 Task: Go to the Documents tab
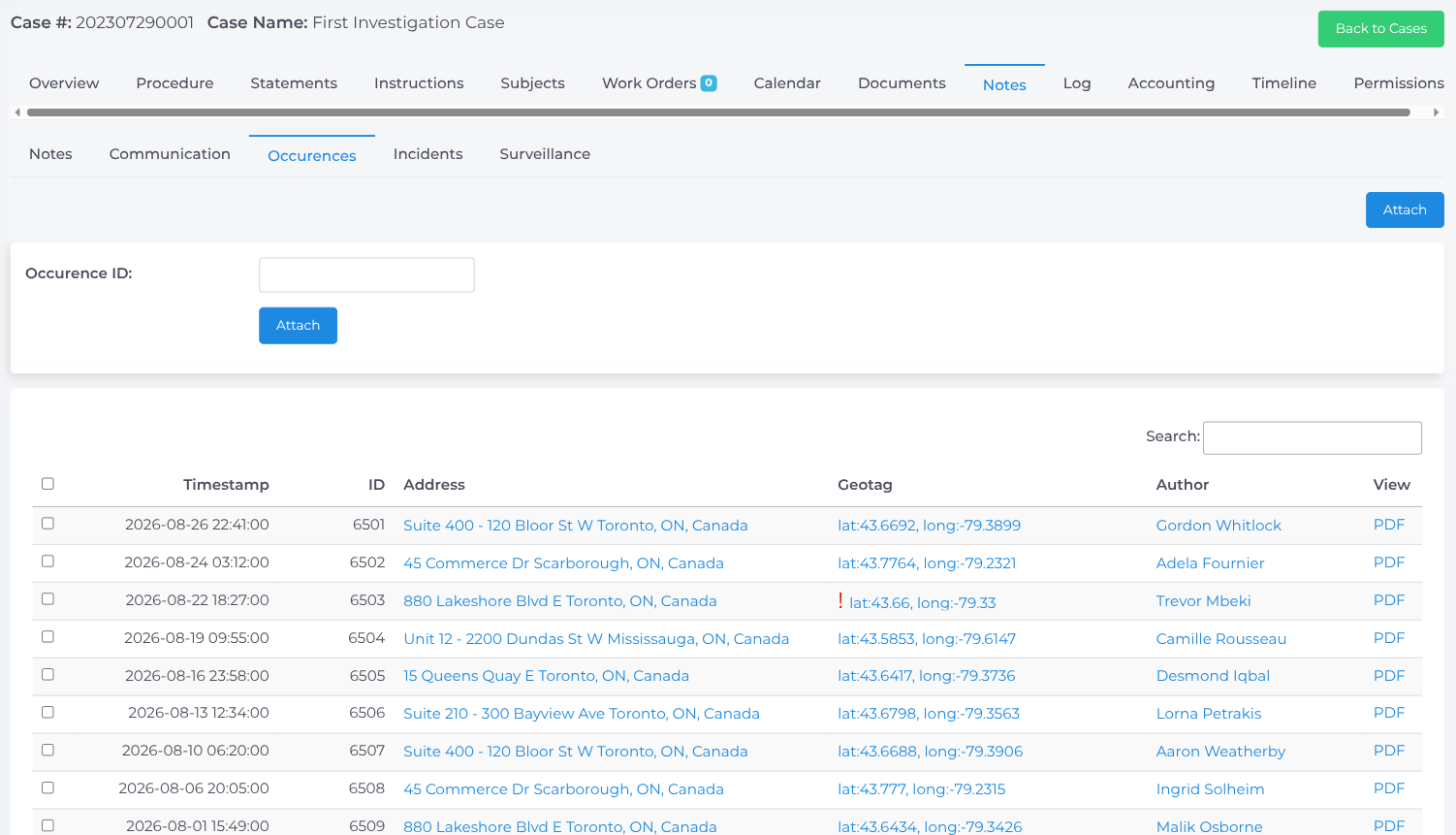coord(902,83)
